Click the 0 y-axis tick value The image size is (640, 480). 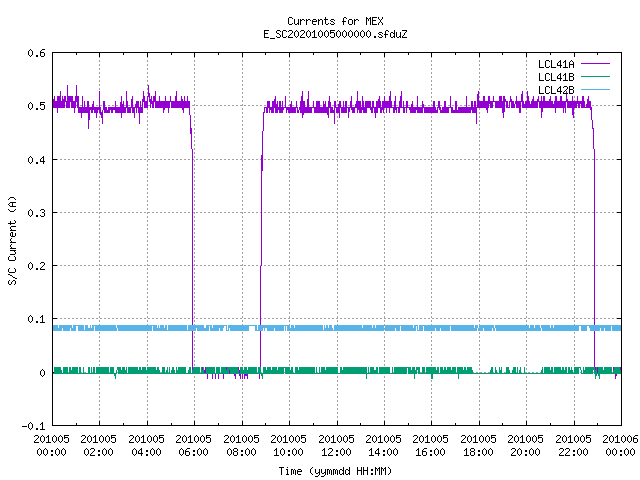42,373
